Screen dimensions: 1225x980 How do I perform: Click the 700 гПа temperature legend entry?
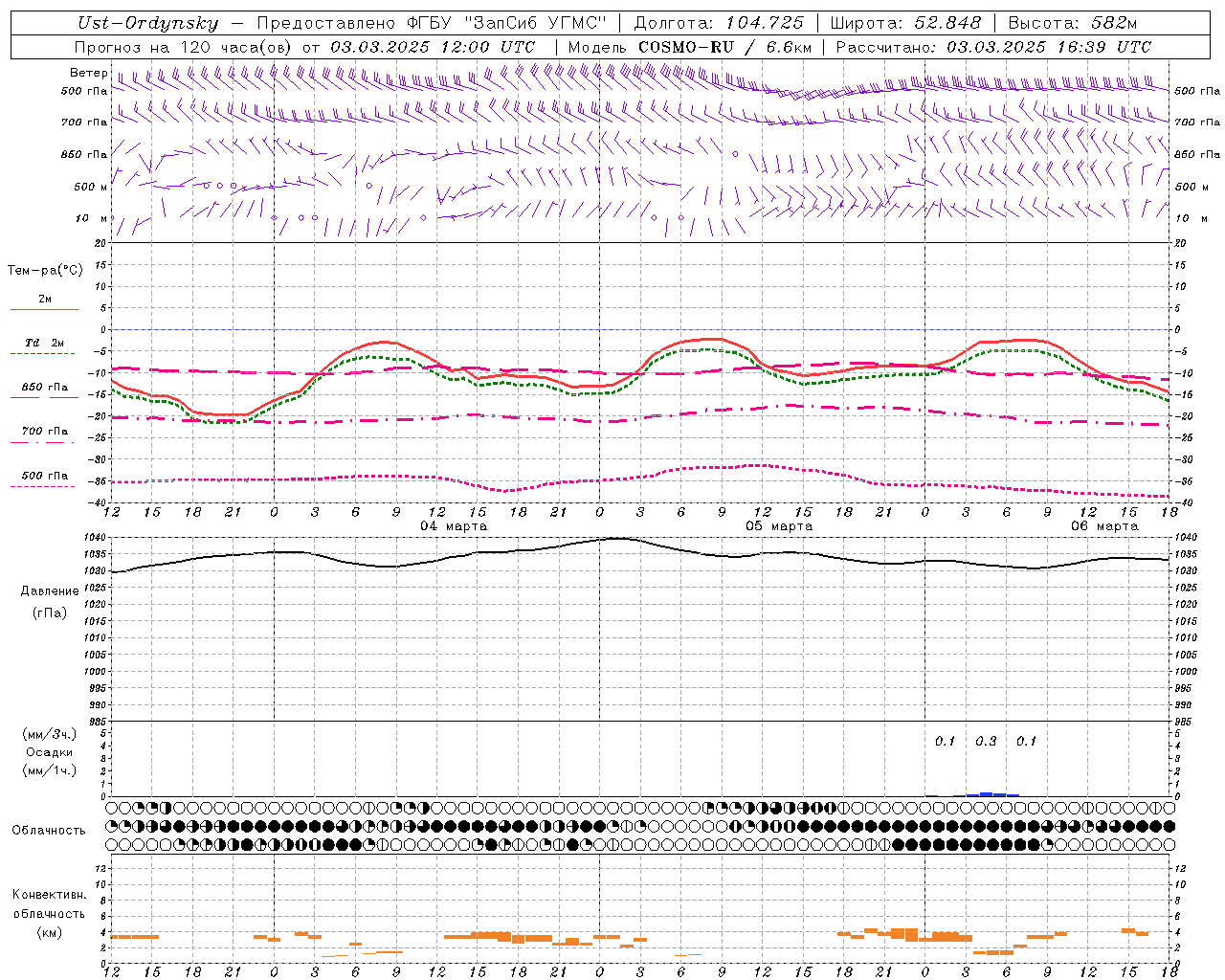(x=44, y=432)
